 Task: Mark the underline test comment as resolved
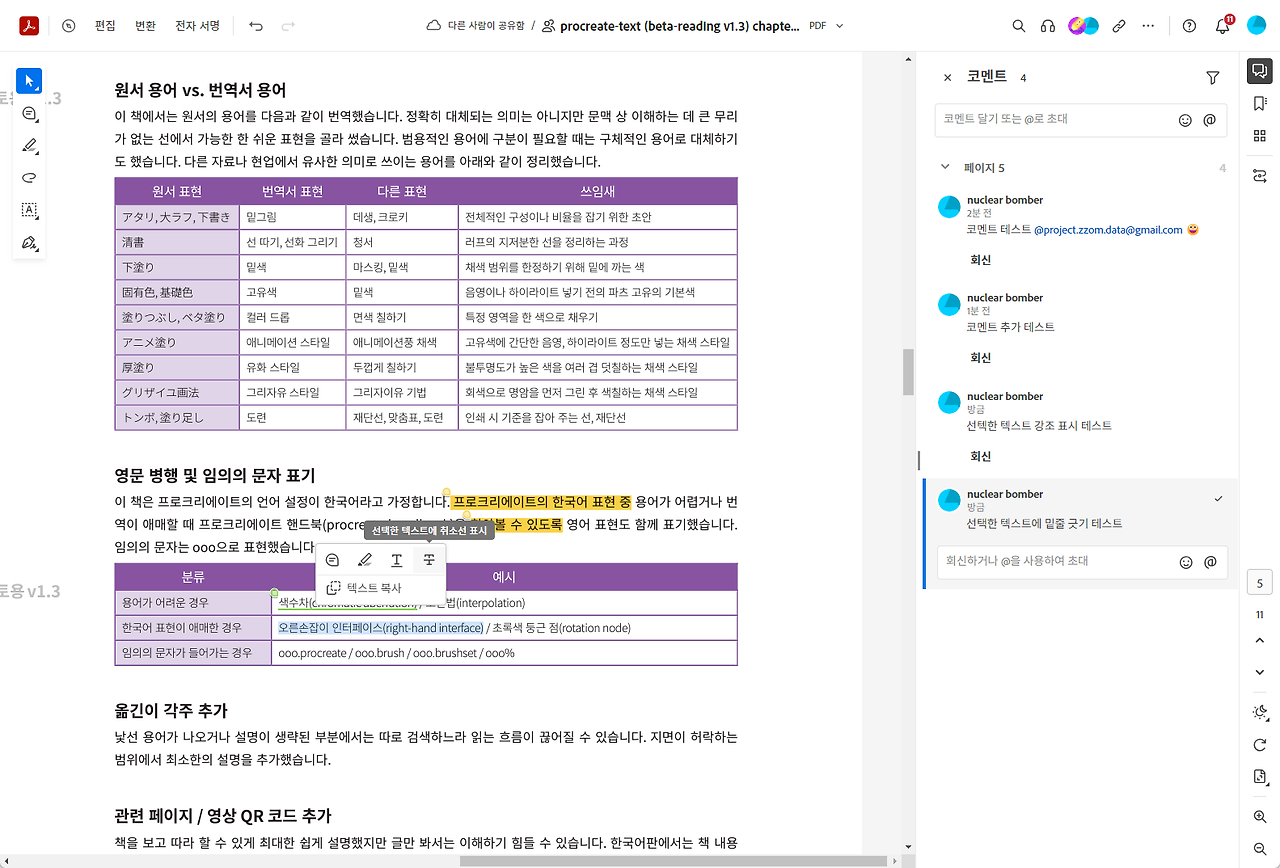pos(1218,498)
